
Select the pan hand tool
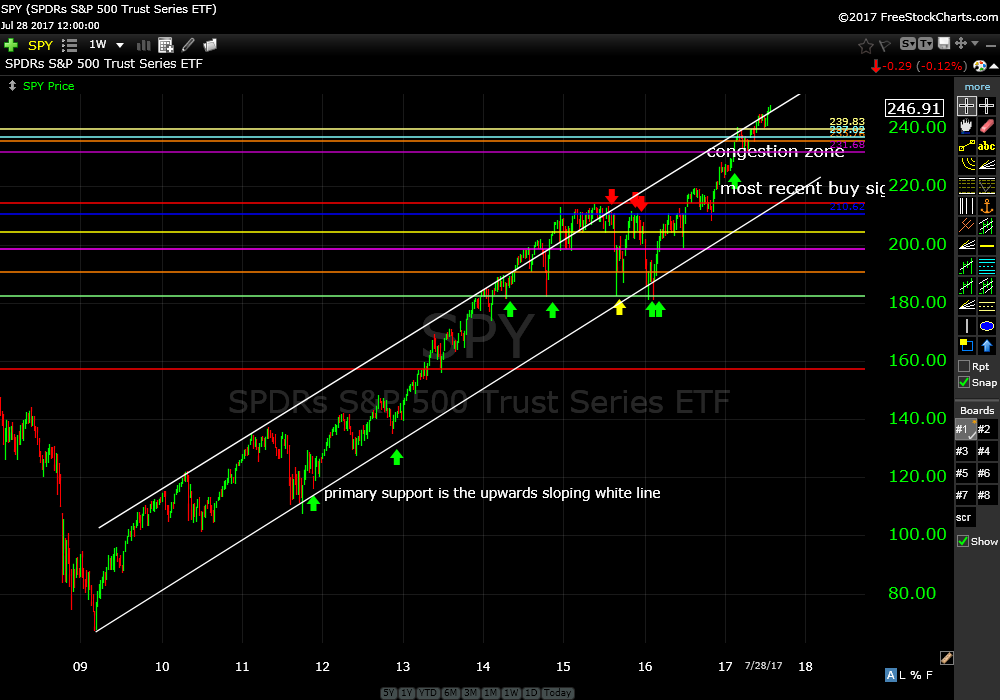pyautogui.click(x=966, y=126)
